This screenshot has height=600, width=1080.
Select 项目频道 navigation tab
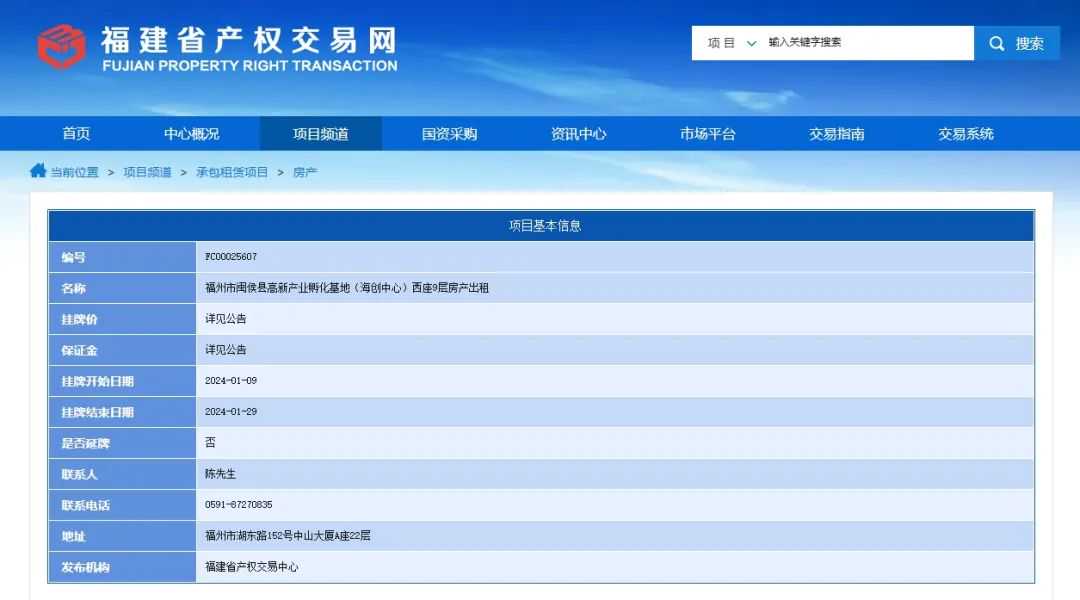click(321, 134)
